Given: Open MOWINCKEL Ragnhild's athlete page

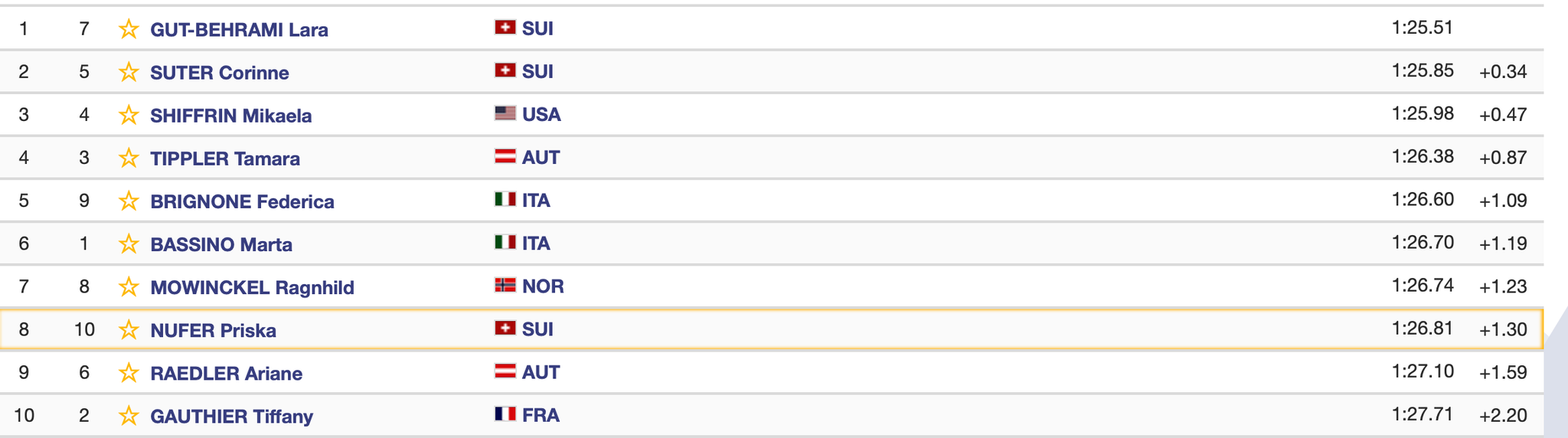Looking at the screenshot, I should 252,287.
